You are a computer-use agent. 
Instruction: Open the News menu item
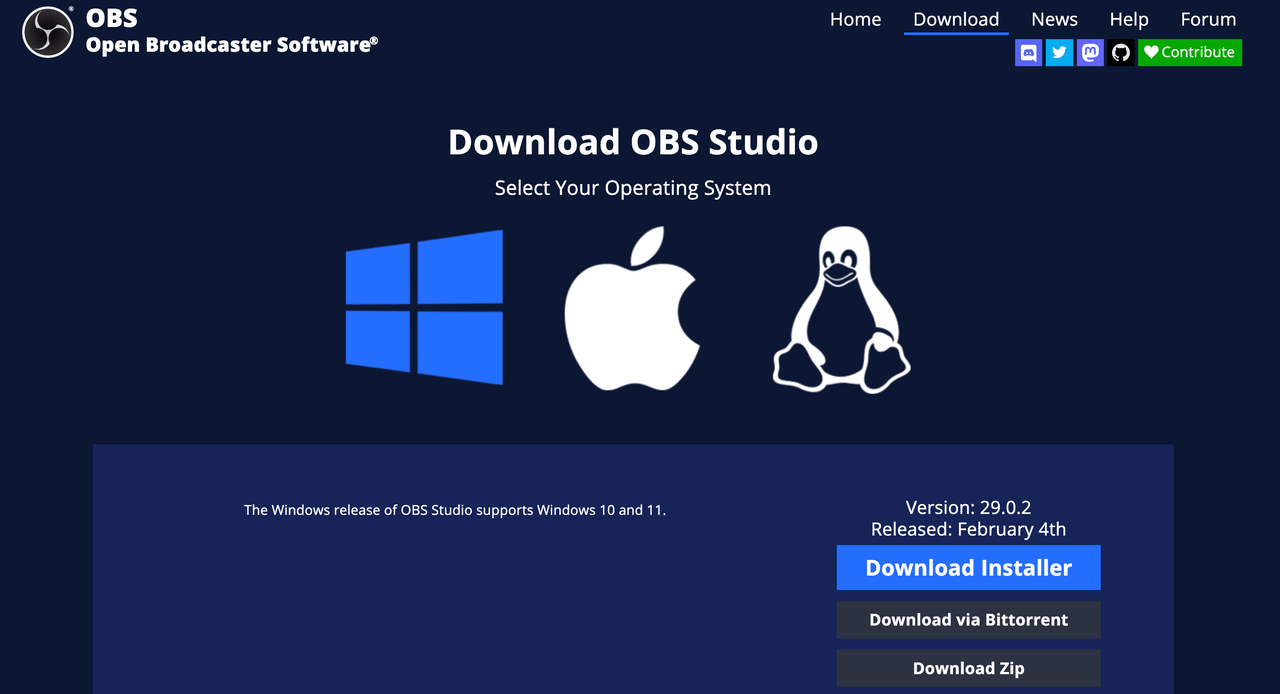(x=1054, y=20)
